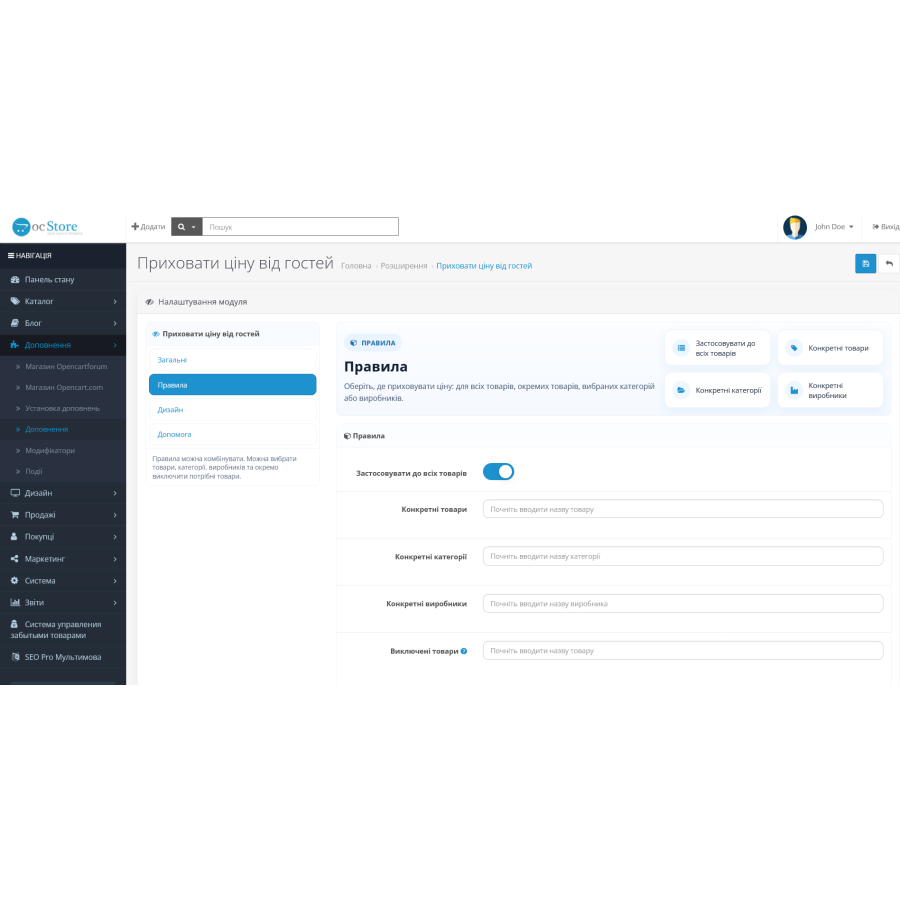Open Система управления забытыми товарами item

63,630
